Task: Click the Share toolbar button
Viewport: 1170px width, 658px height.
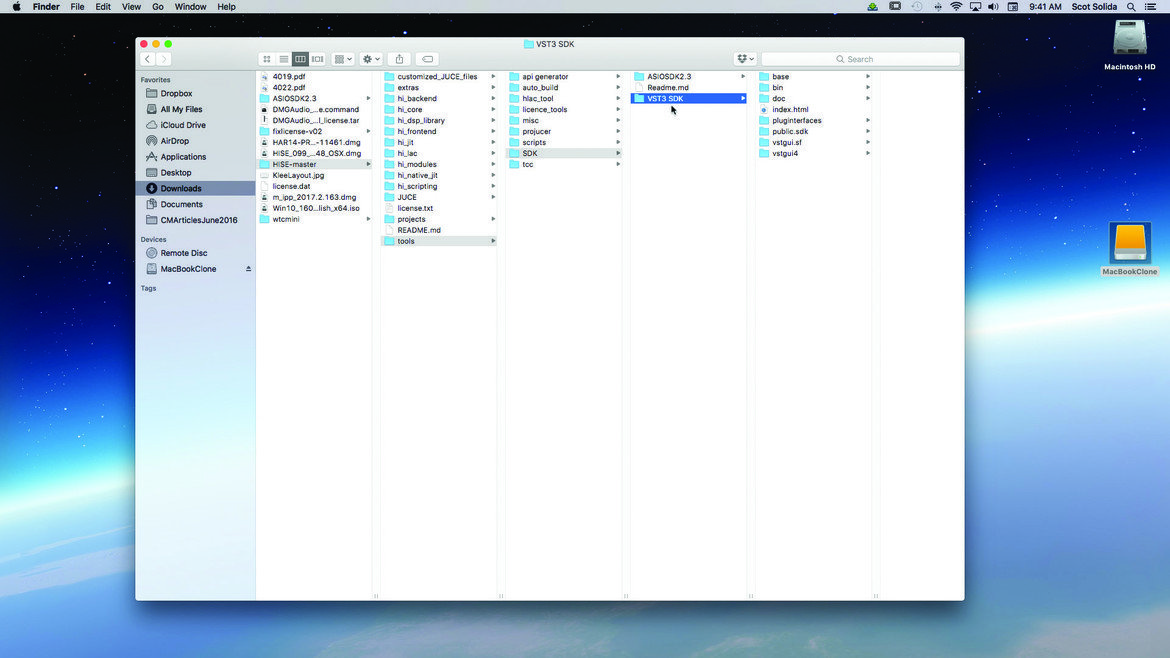Action: click(x=399, y=59)
